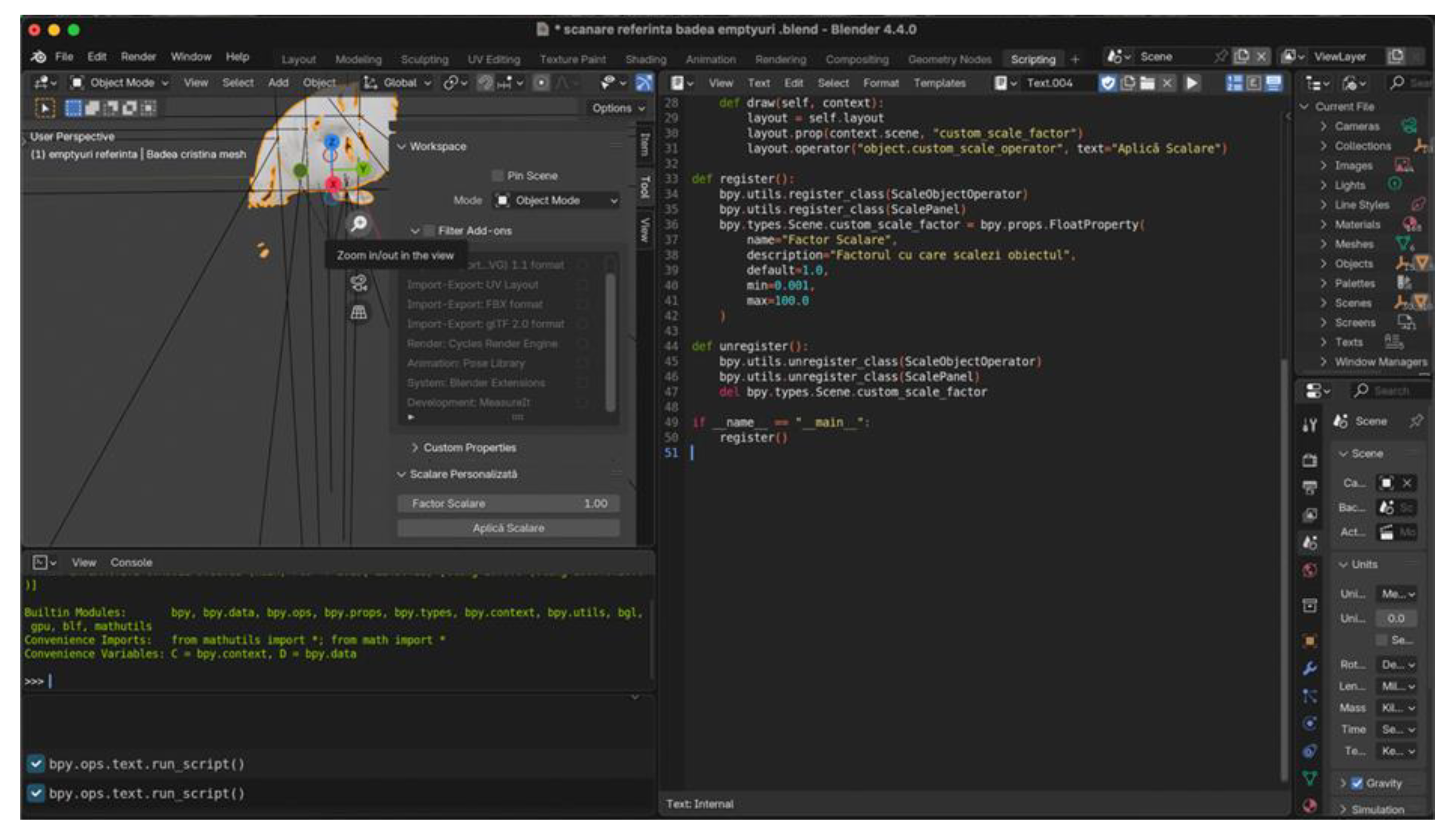Adjust the Factor Scalare slider field
Viewport: 1456px width, 832px height.
click(508, 504)
